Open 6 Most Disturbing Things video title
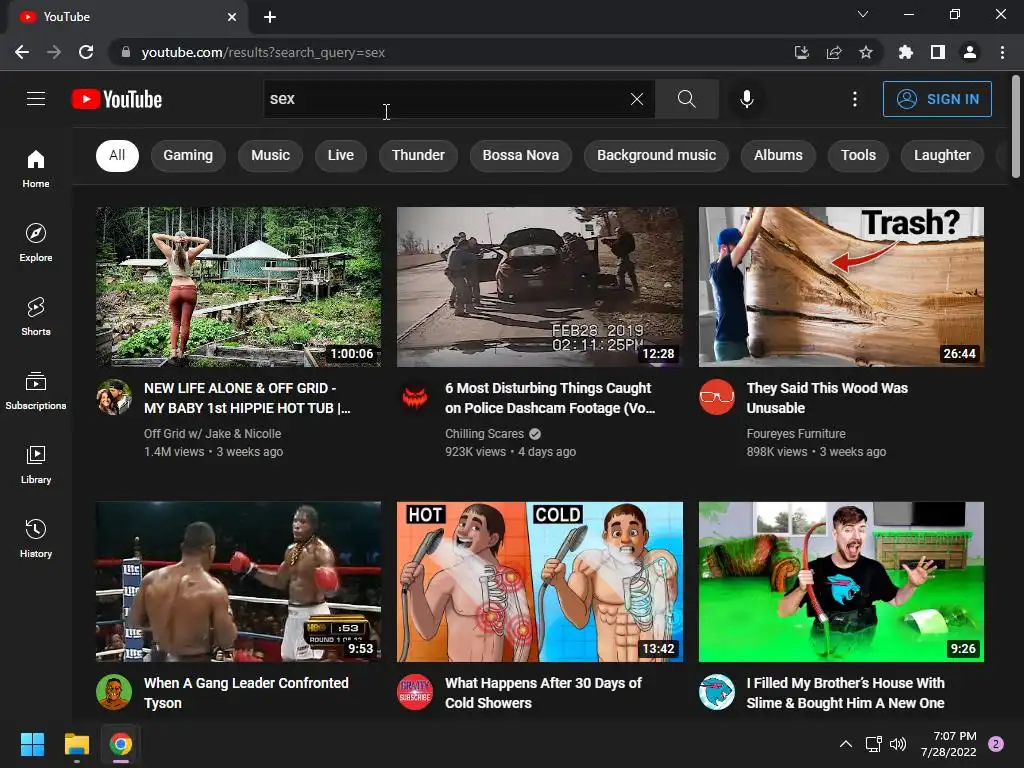This screenshot has height=768, width=1024. (x=550, y=398)
